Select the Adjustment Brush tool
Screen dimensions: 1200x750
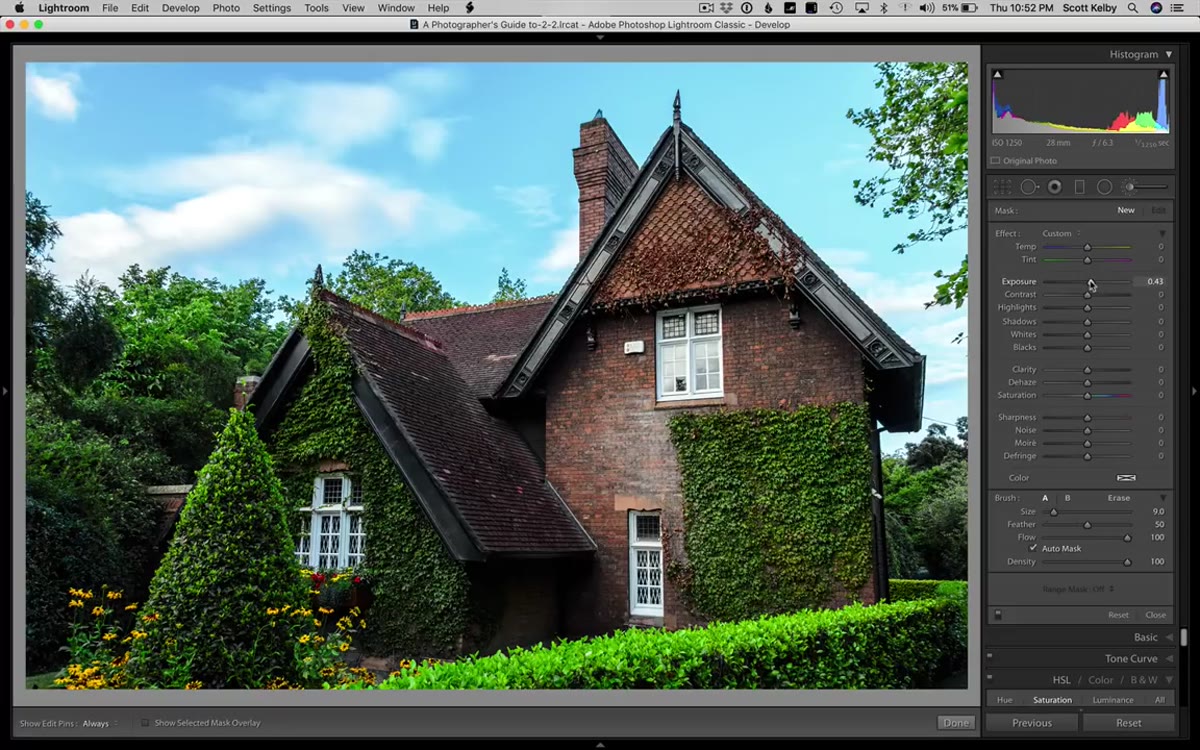pyautogui.click(x=1145, y=187)
